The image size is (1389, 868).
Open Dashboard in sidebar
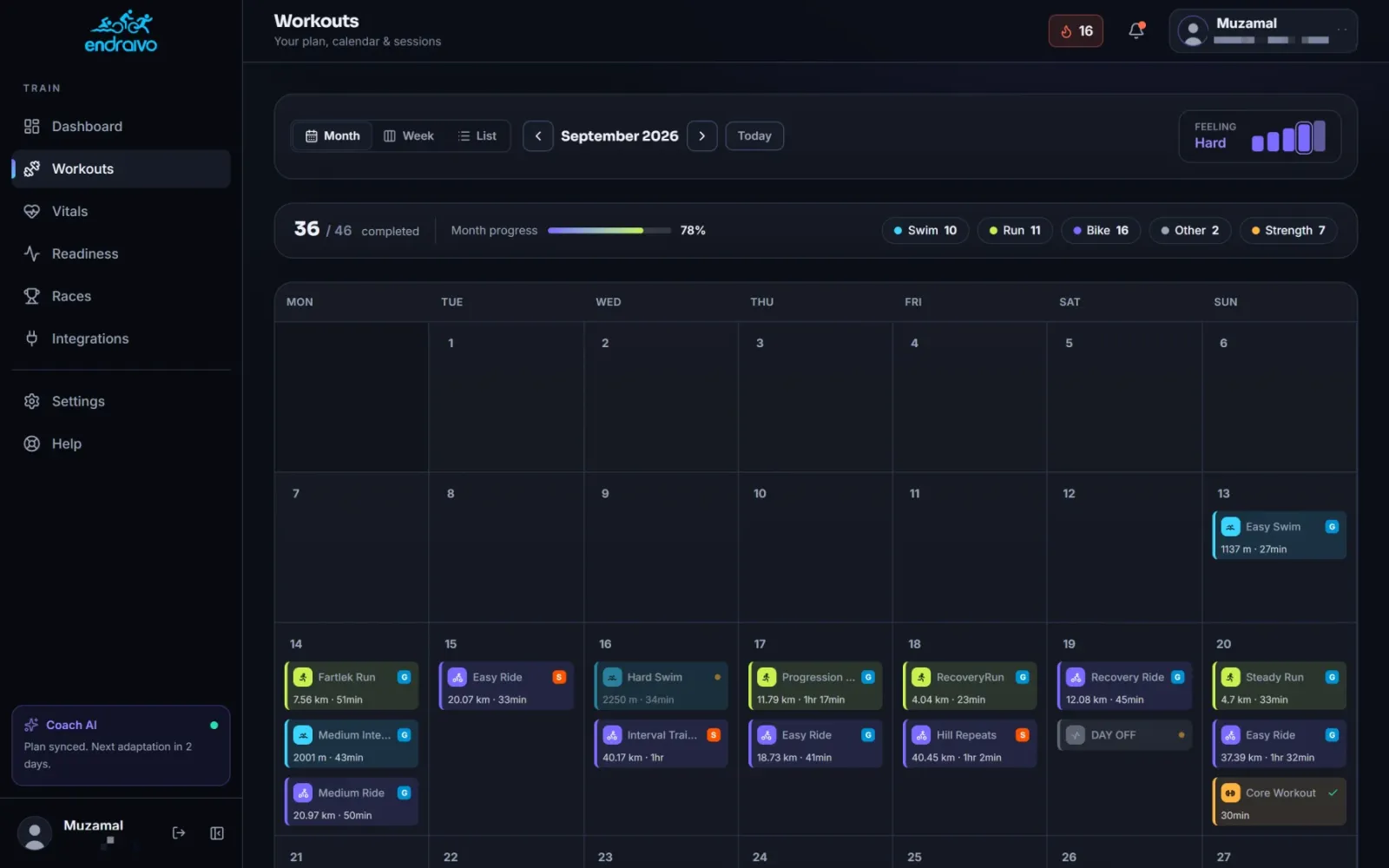pyautogui.click(x=121, y=127)
